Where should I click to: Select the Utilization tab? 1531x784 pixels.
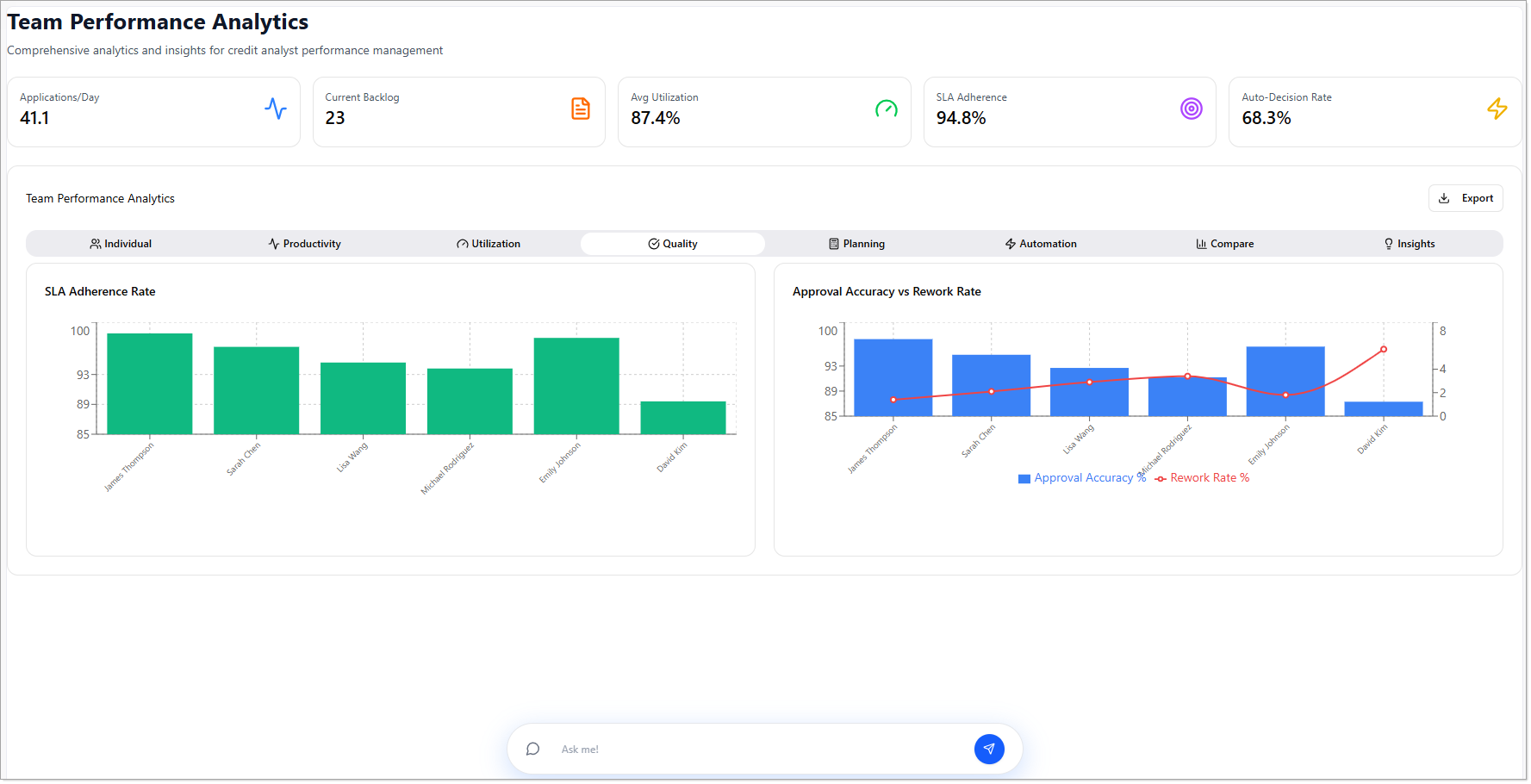click(x=489, y=244)
